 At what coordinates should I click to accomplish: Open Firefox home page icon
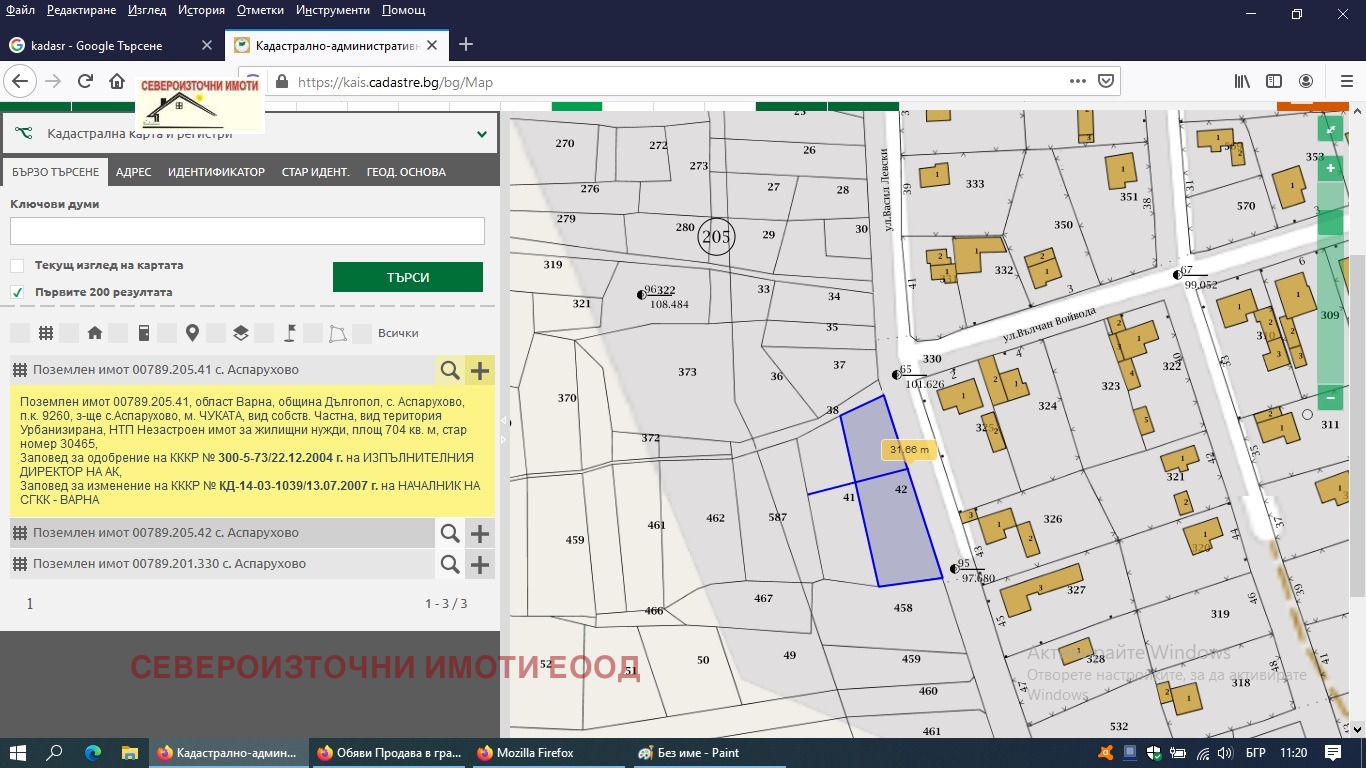[x=117, y=82]
